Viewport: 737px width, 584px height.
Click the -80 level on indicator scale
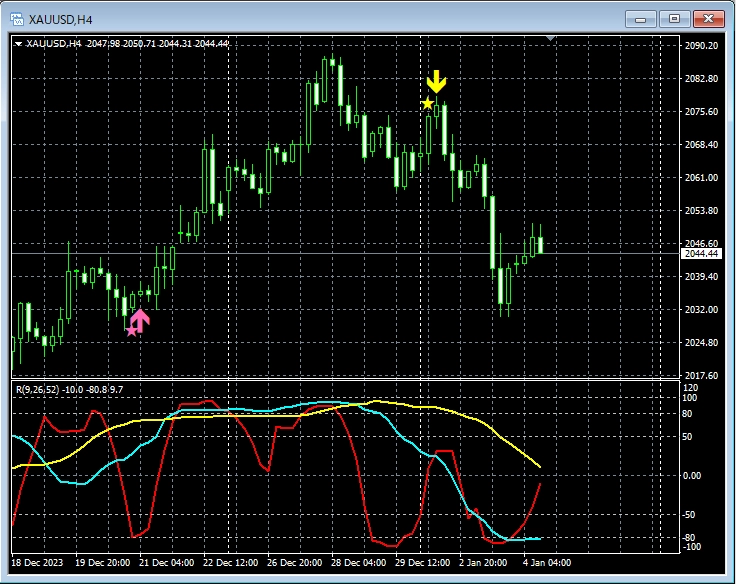[690, 538]
